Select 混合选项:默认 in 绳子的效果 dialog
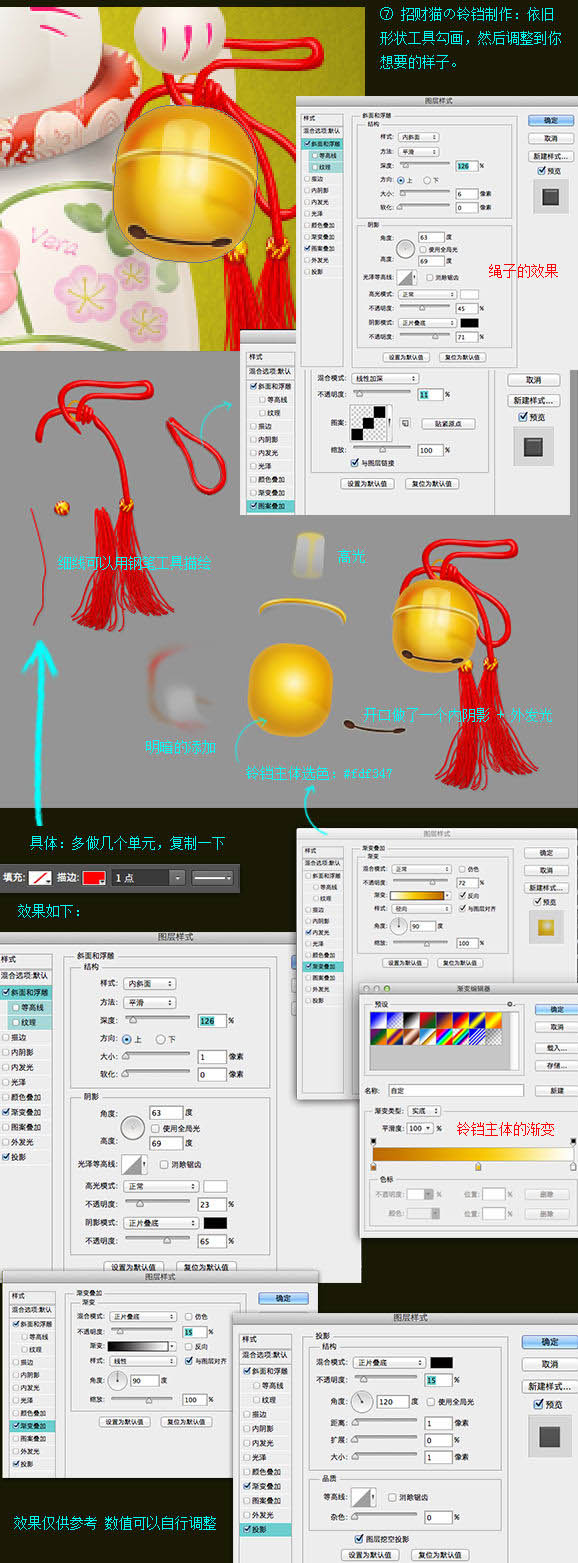 coord(323,131)
